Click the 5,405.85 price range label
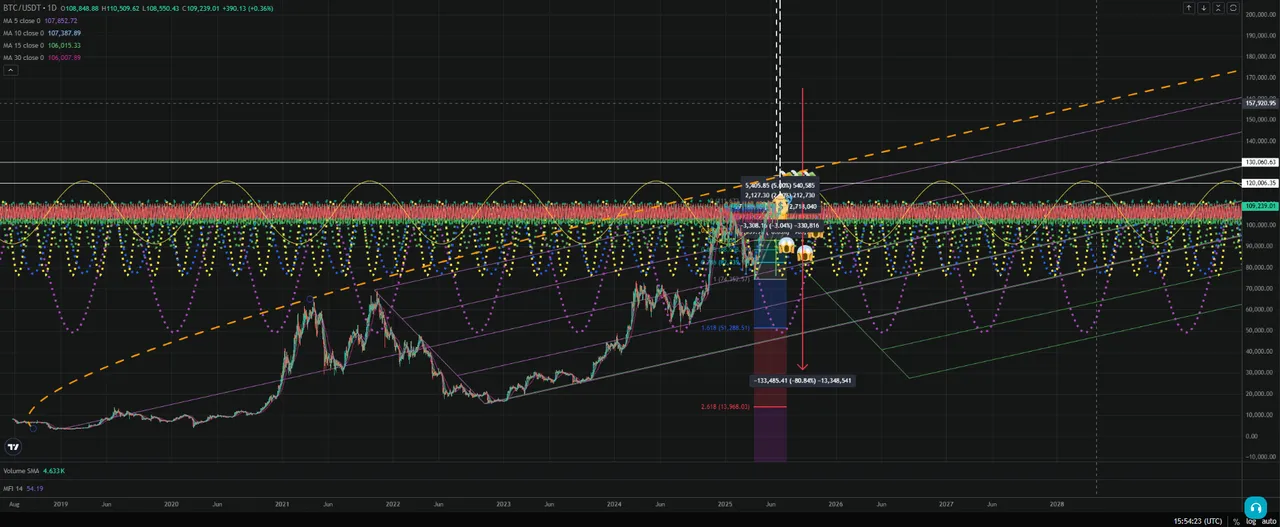 click(778, 185)
